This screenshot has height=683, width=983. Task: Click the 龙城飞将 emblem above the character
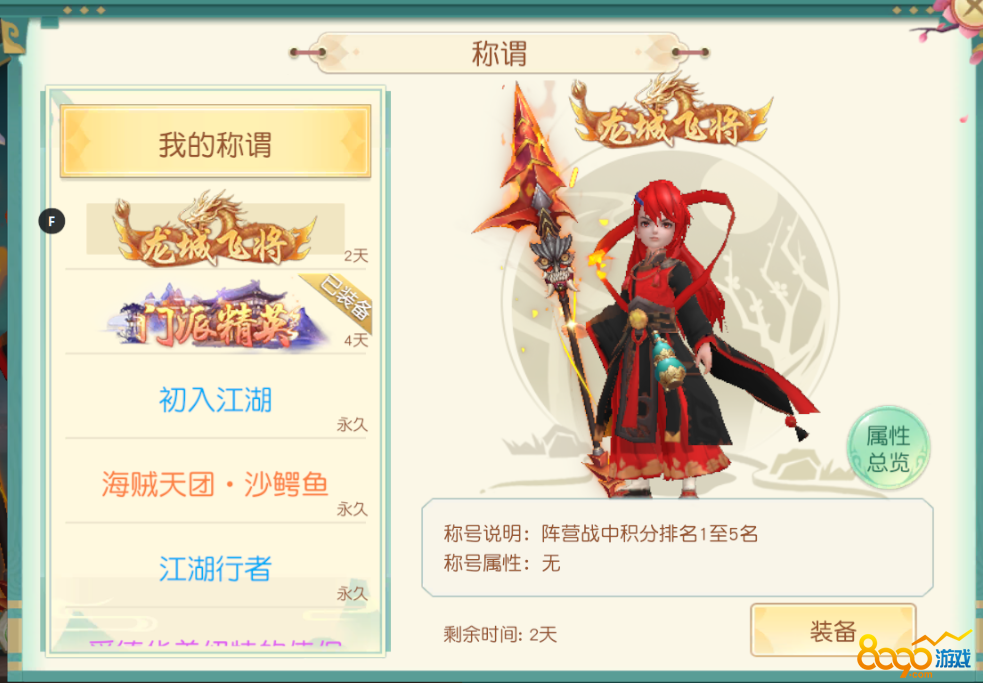[671, 113]
